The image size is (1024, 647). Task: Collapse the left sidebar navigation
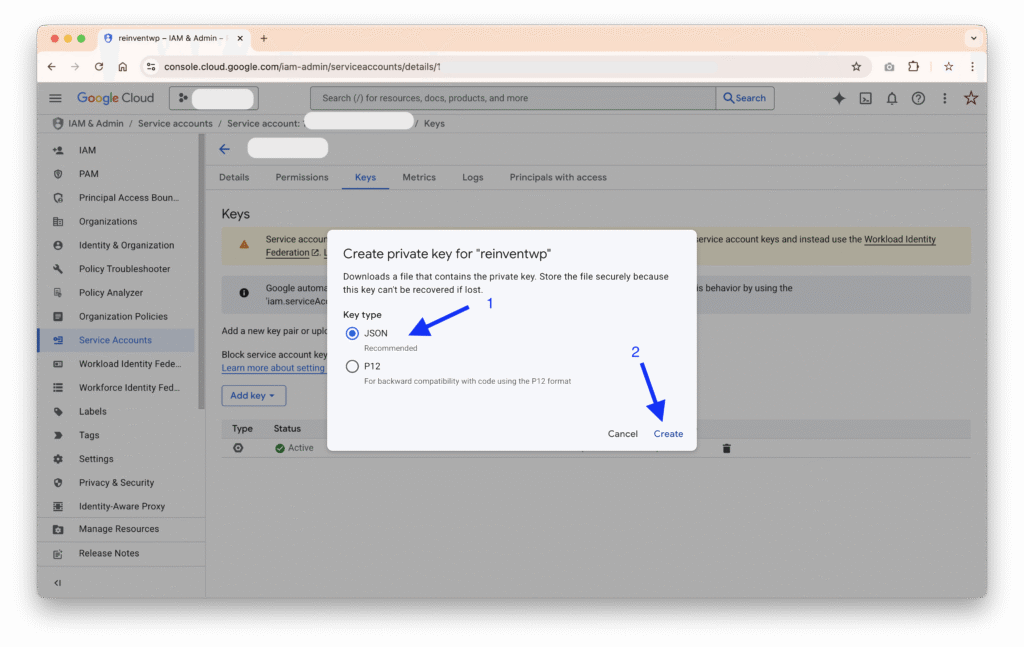coord(58,583)
